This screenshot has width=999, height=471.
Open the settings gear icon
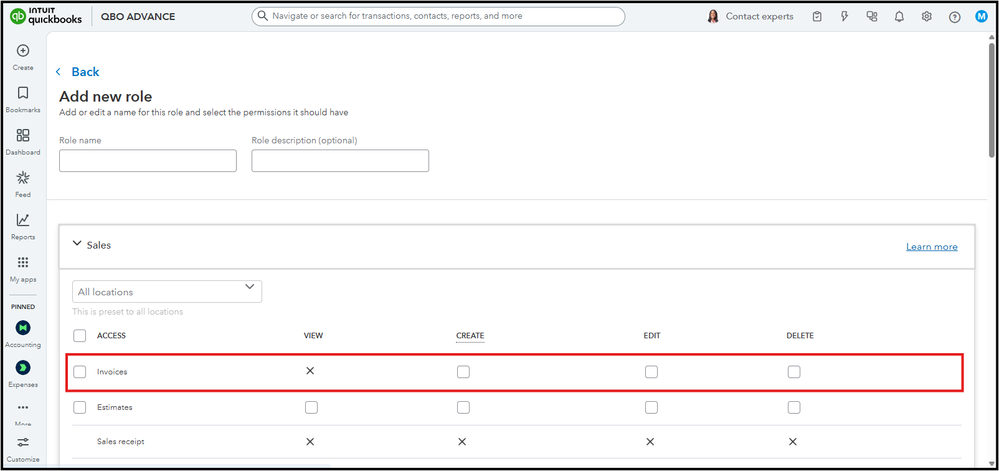click(x=927, y=17)
